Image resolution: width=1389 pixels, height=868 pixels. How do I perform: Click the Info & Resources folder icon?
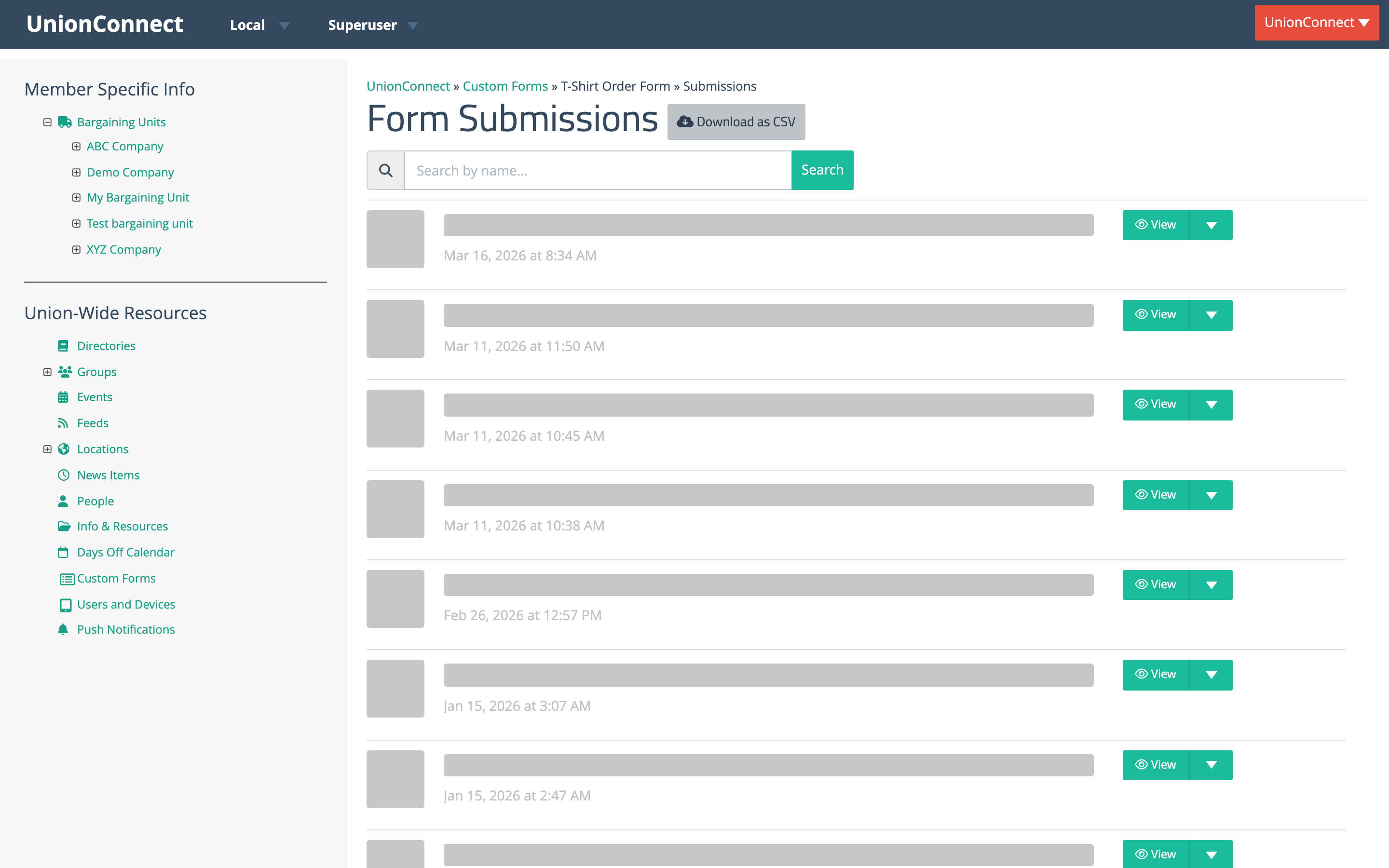tap(64, 526)
